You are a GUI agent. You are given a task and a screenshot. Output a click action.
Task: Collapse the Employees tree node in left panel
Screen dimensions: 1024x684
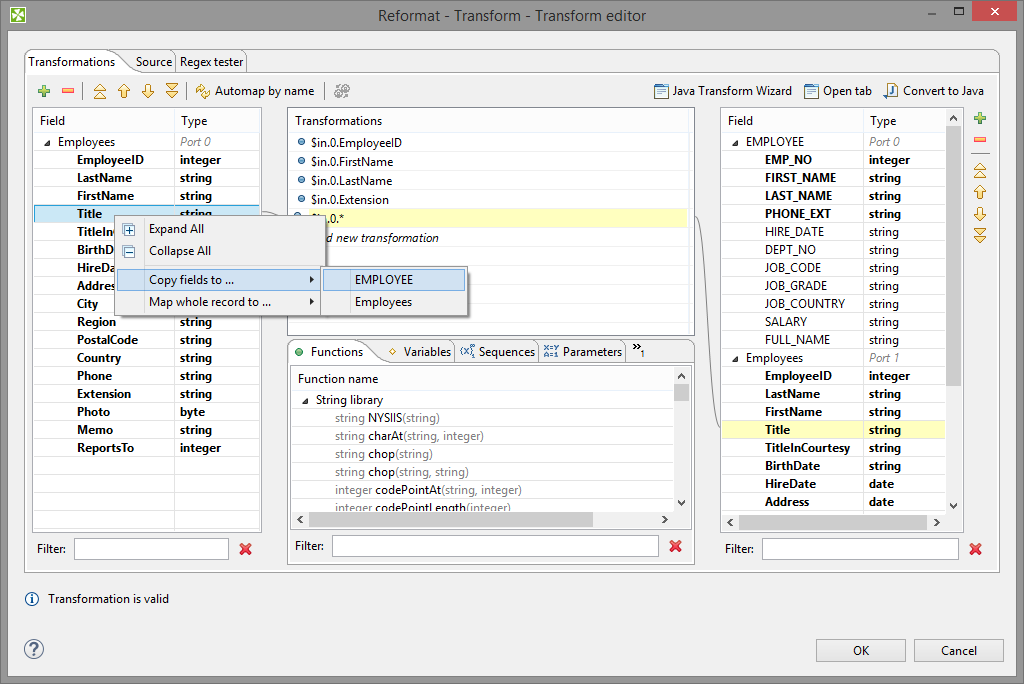[x=47, y=143]
